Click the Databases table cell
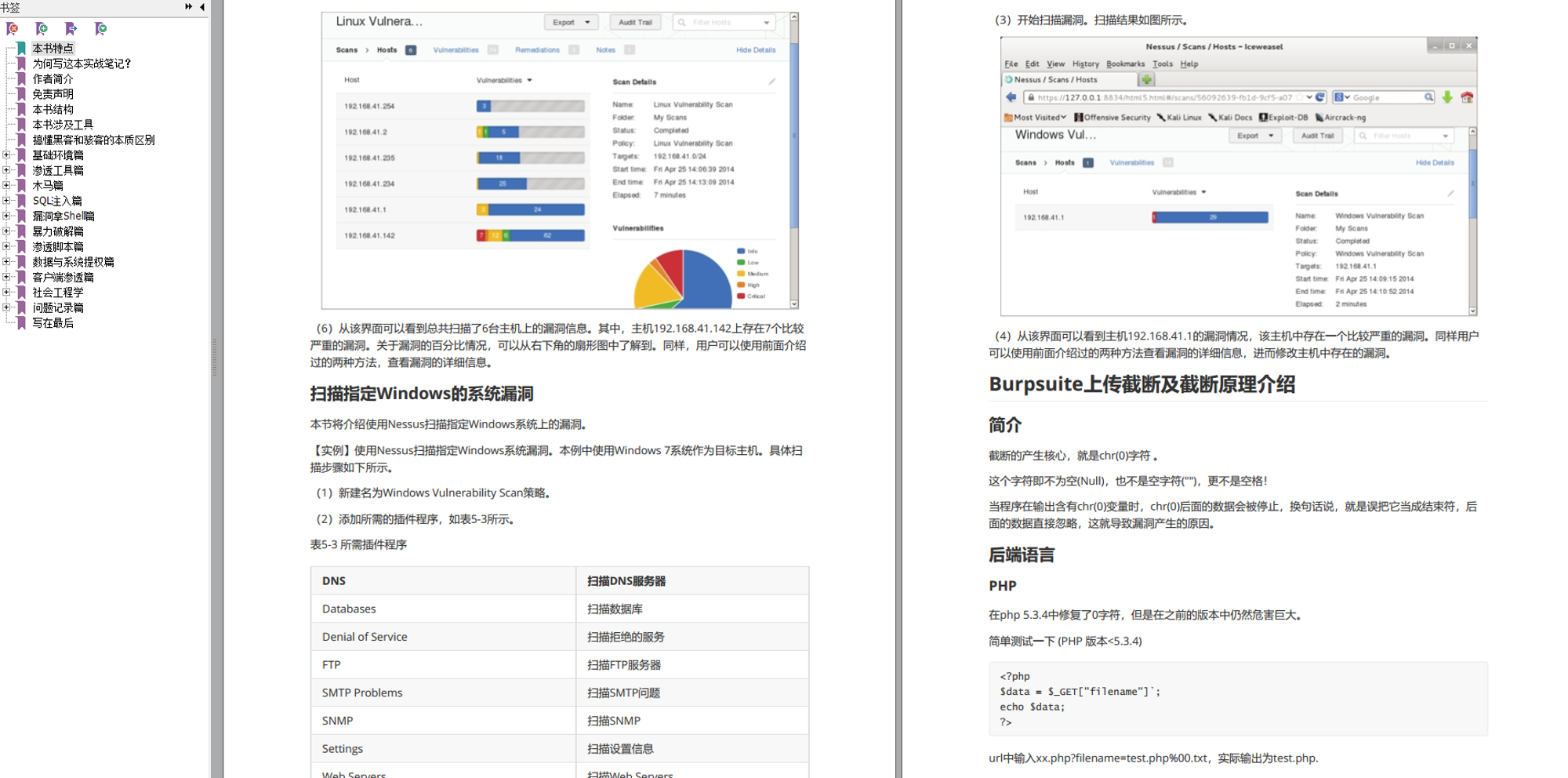 click(x=443, y=609)
